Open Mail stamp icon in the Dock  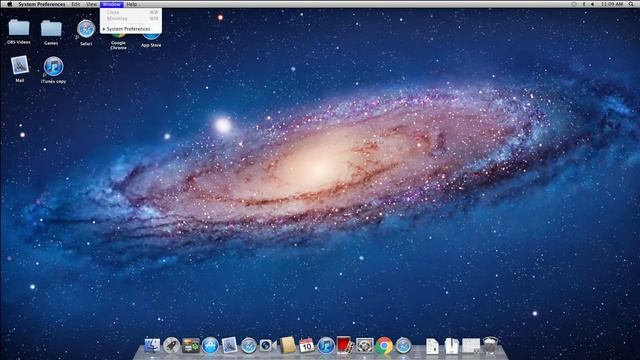(229, 345)
